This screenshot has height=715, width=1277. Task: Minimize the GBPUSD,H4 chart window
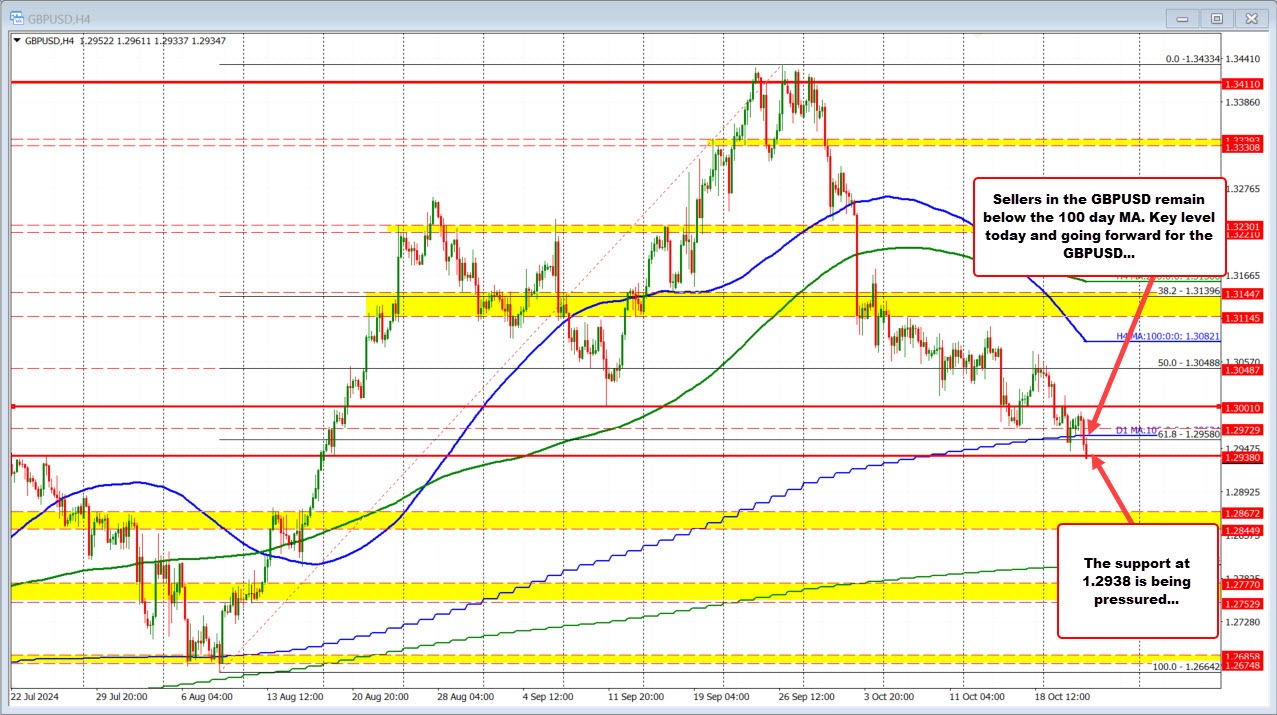pyautogui.click(x=1182, y=18)
